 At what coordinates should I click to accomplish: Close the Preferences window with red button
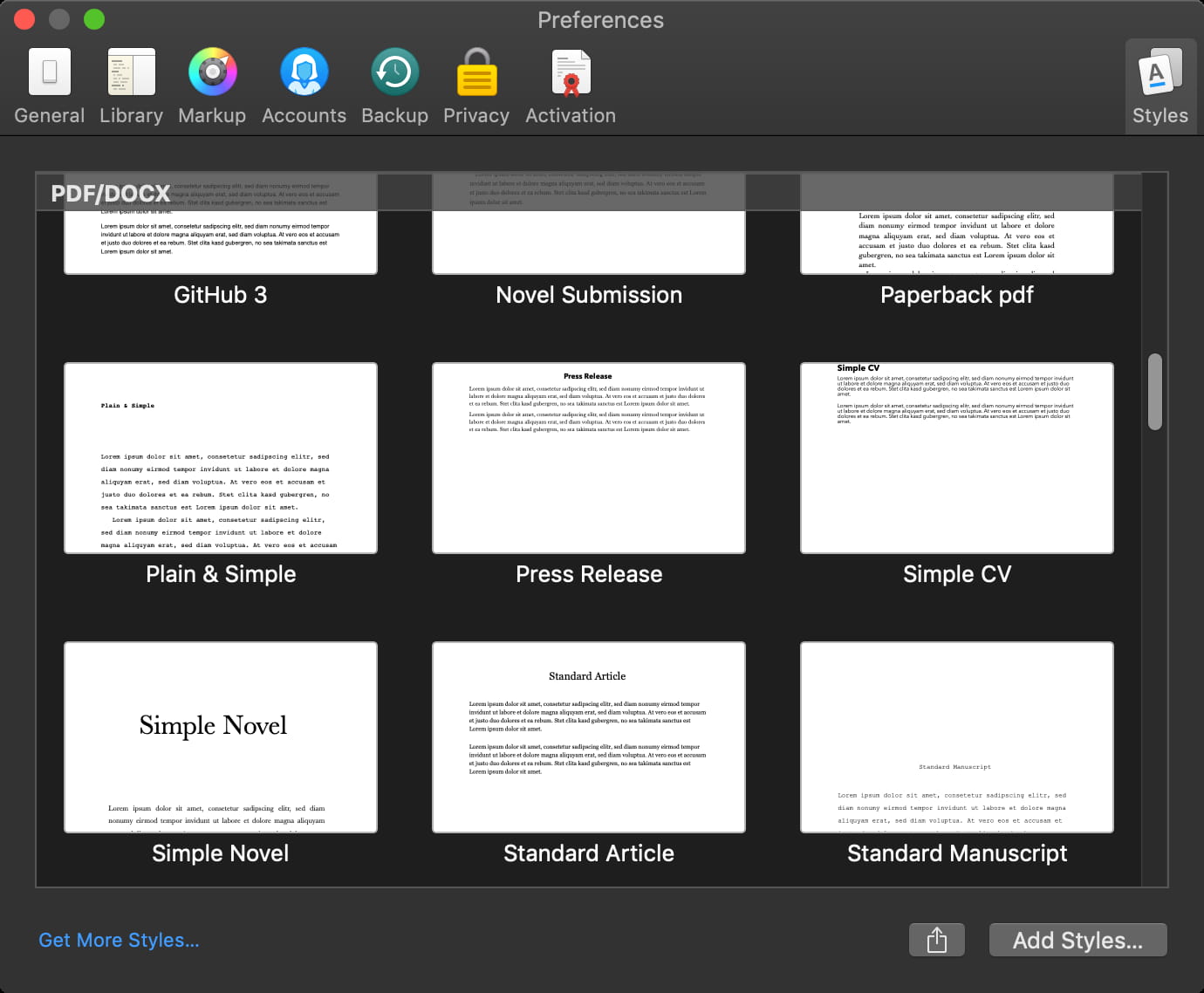(x=24, y=19)
